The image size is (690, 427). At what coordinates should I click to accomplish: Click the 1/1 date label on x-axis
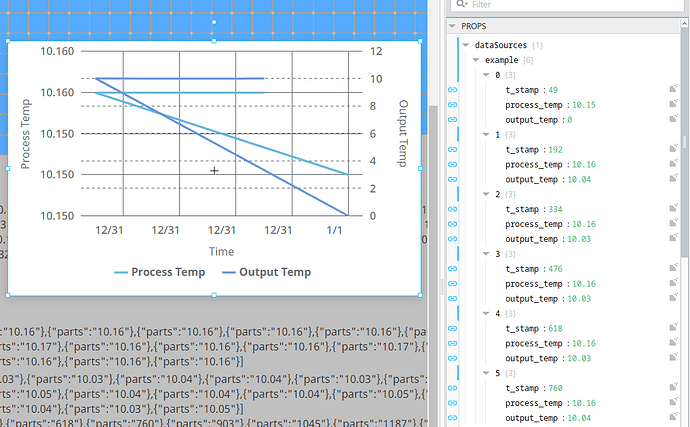[x=334, y=230]
